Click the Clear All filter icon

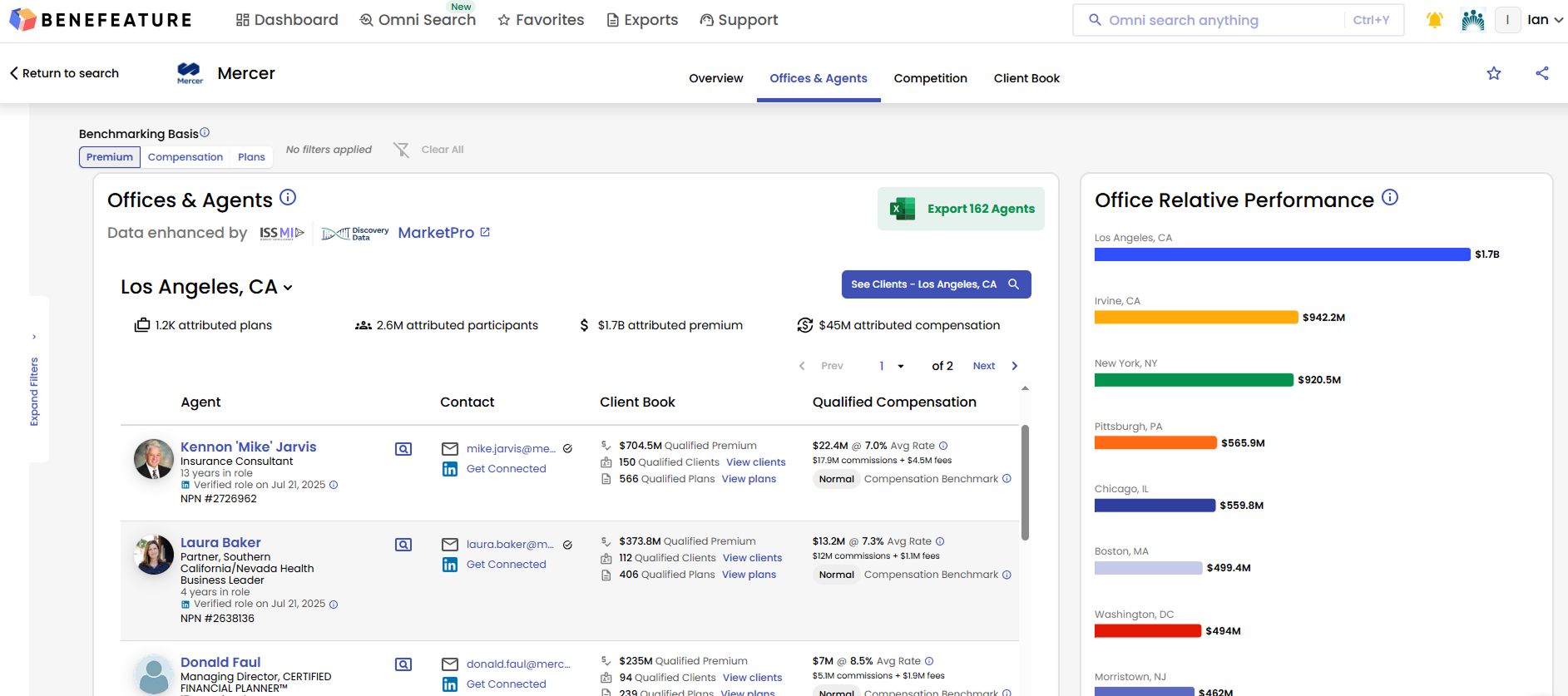[x=402, y=150]
